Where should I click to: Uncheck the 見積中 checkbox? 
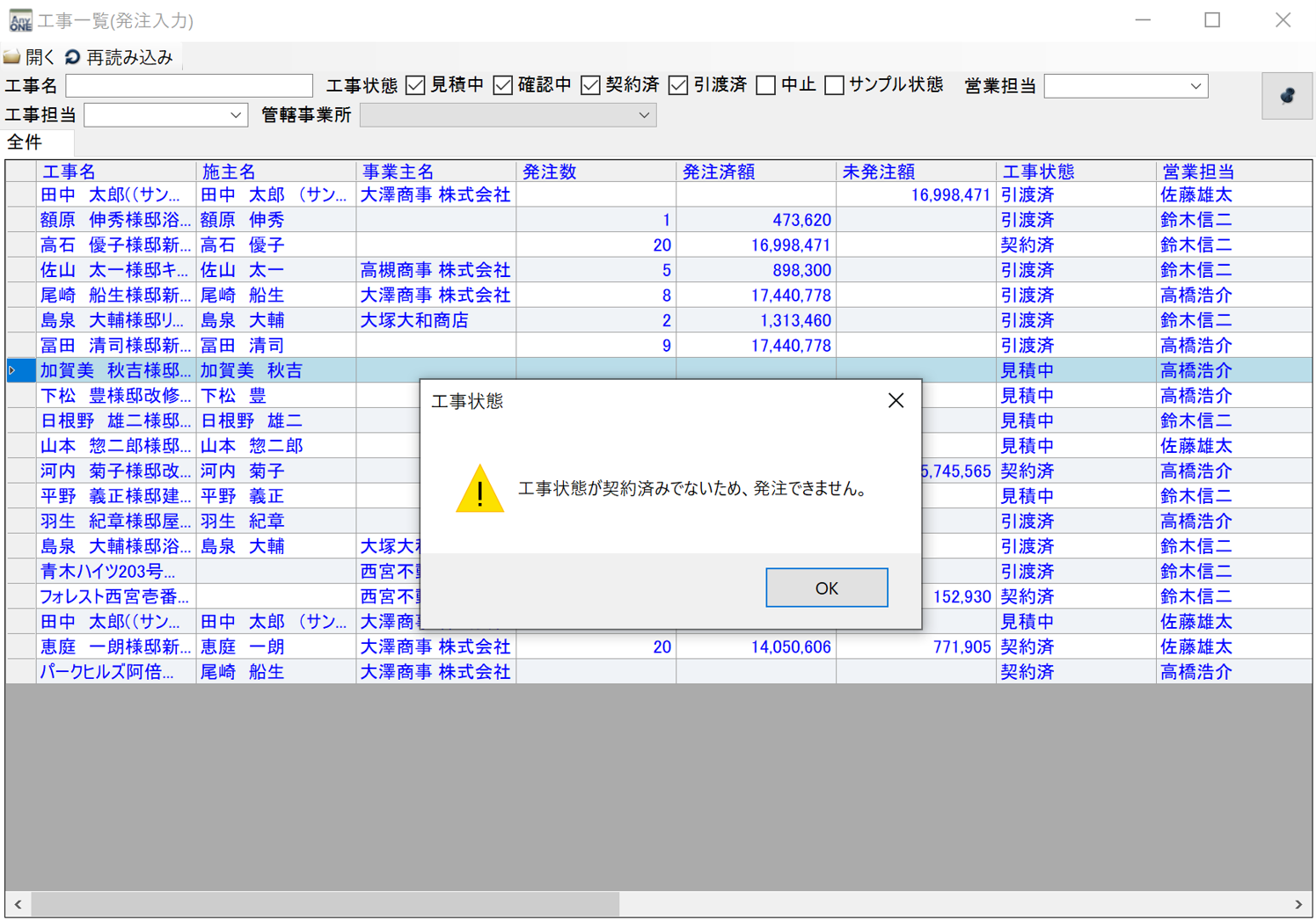pyautogui.click(x=416, y=85)
